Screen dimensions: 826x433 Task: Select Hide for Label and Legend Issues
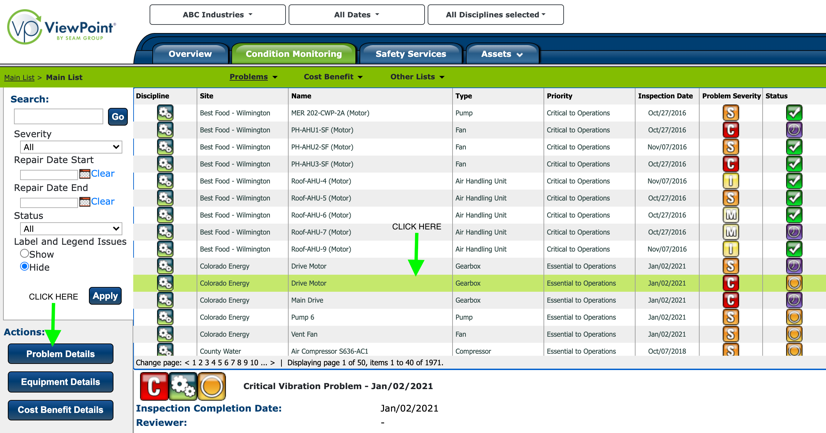(24, 267)
